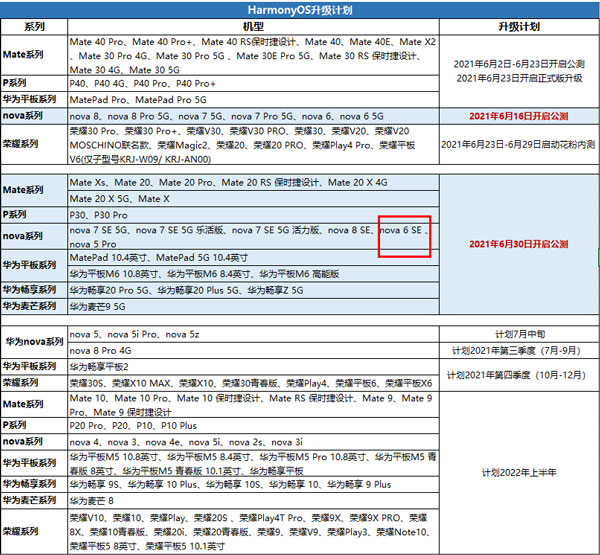Click the red 2021年6月16日开启公测 cell

pyautogui.click(x=519, y=116)
